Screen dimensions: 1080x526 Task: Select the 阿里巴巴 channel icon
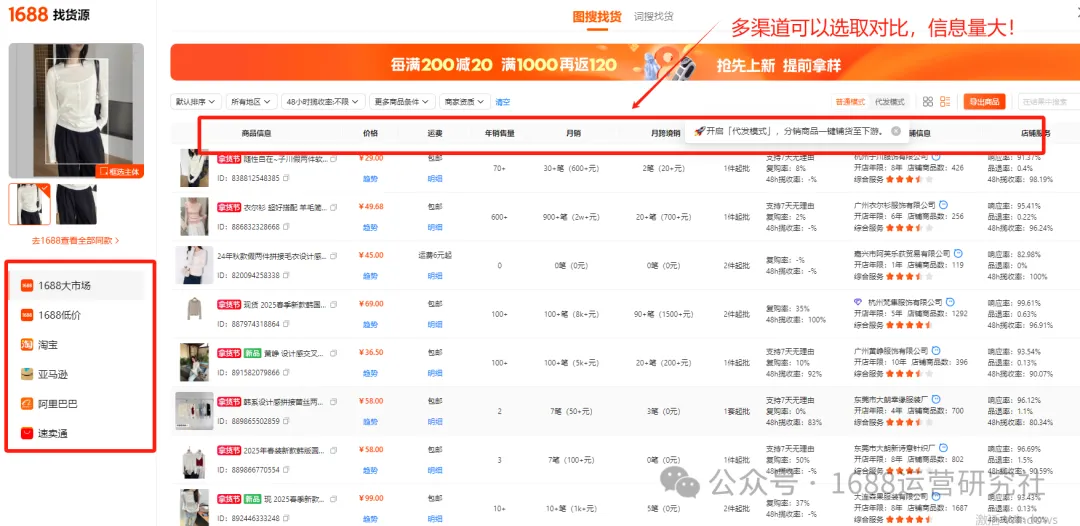point(28,403)
